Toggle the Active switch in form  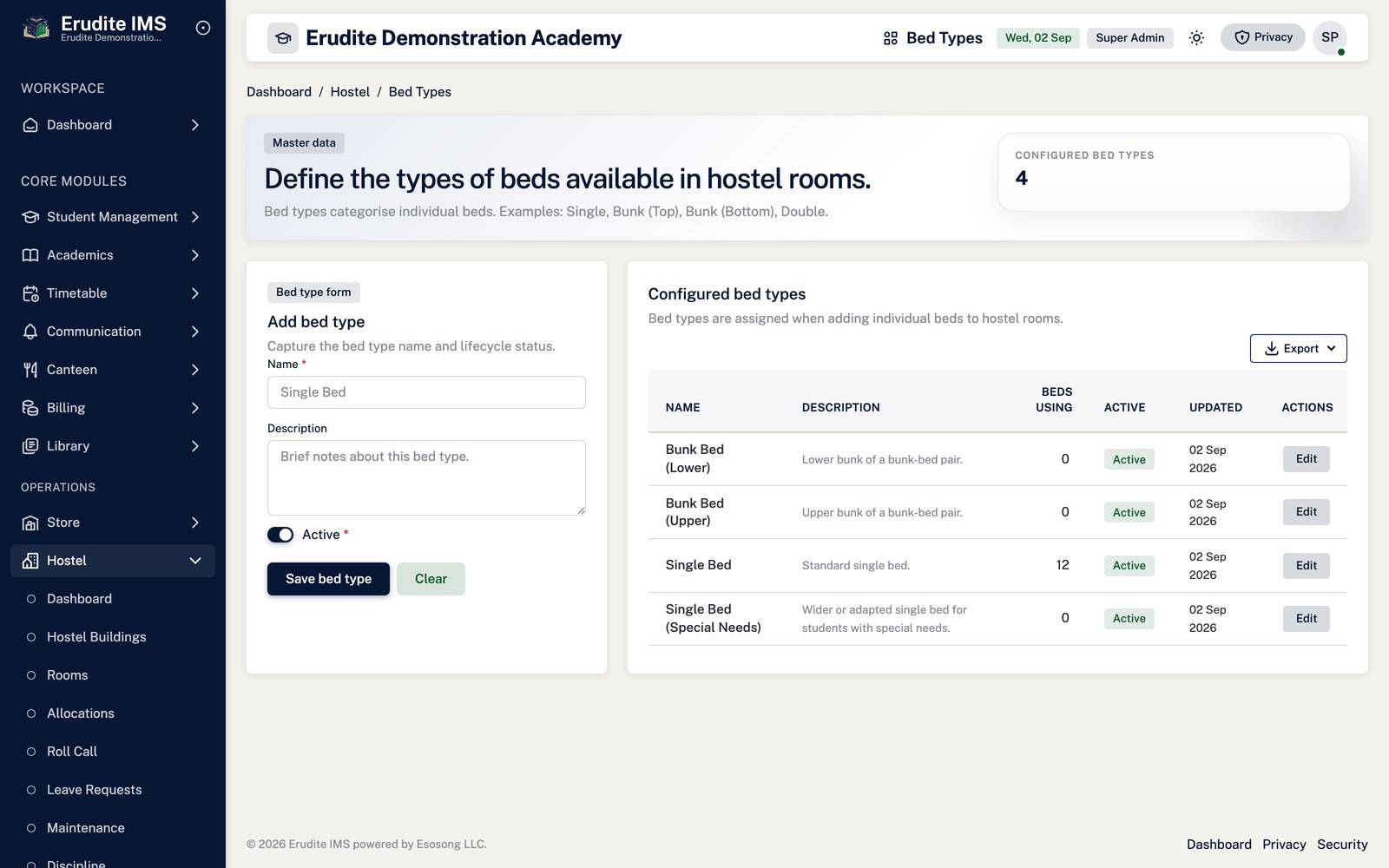(x=280, y=535)
